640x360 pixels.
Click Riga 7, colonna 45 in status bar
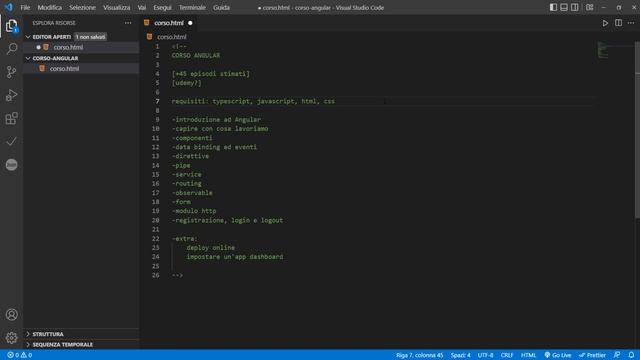coord(419,355)
